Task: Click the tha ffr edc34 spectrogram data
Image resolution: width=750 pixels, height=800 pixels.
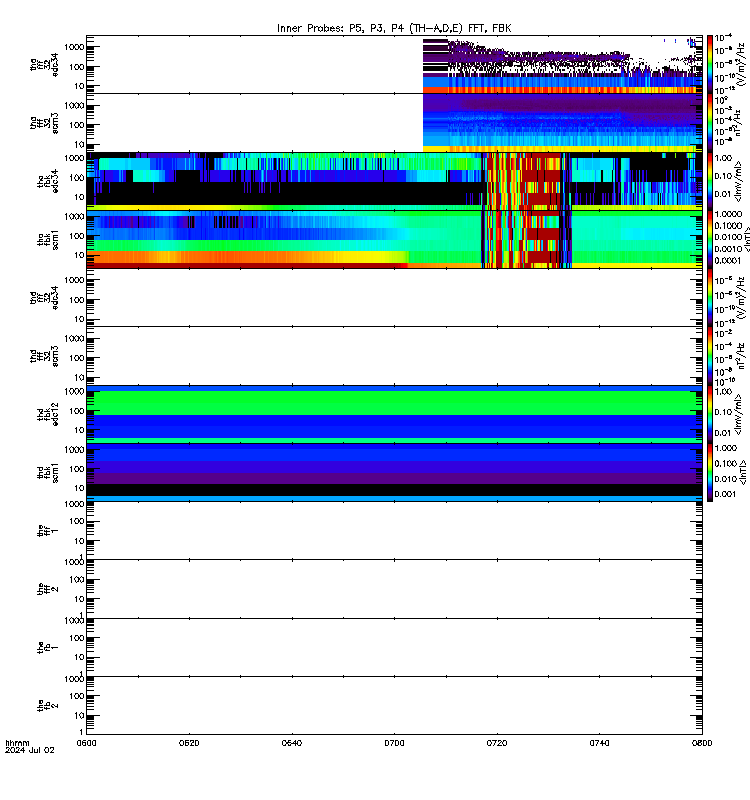Action: click(562, 65)
